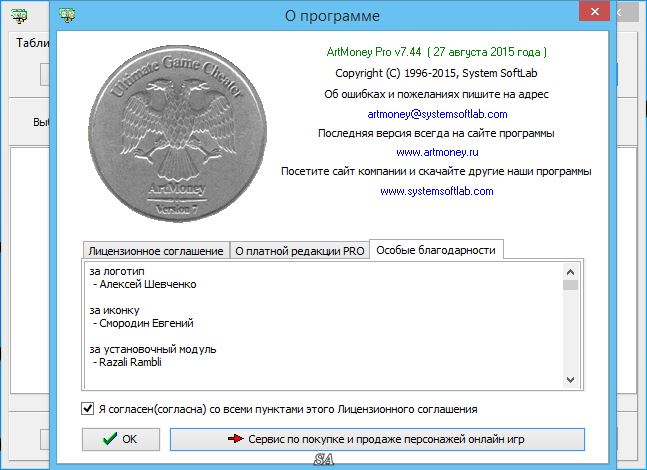Click the Посетите сайт компании text line
This screenshot has width=647, height=470.
[436, 171]
